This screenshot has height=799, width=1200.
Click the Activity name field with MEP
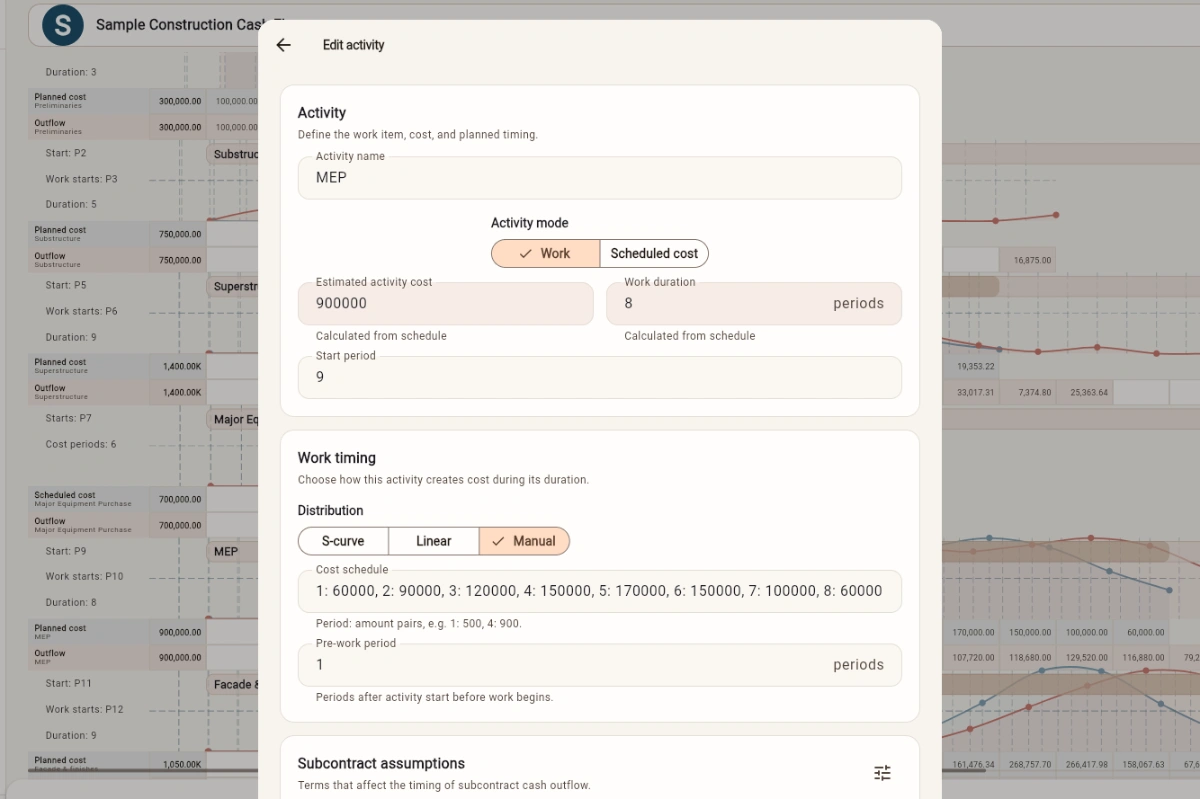click(x=600, y=178)
